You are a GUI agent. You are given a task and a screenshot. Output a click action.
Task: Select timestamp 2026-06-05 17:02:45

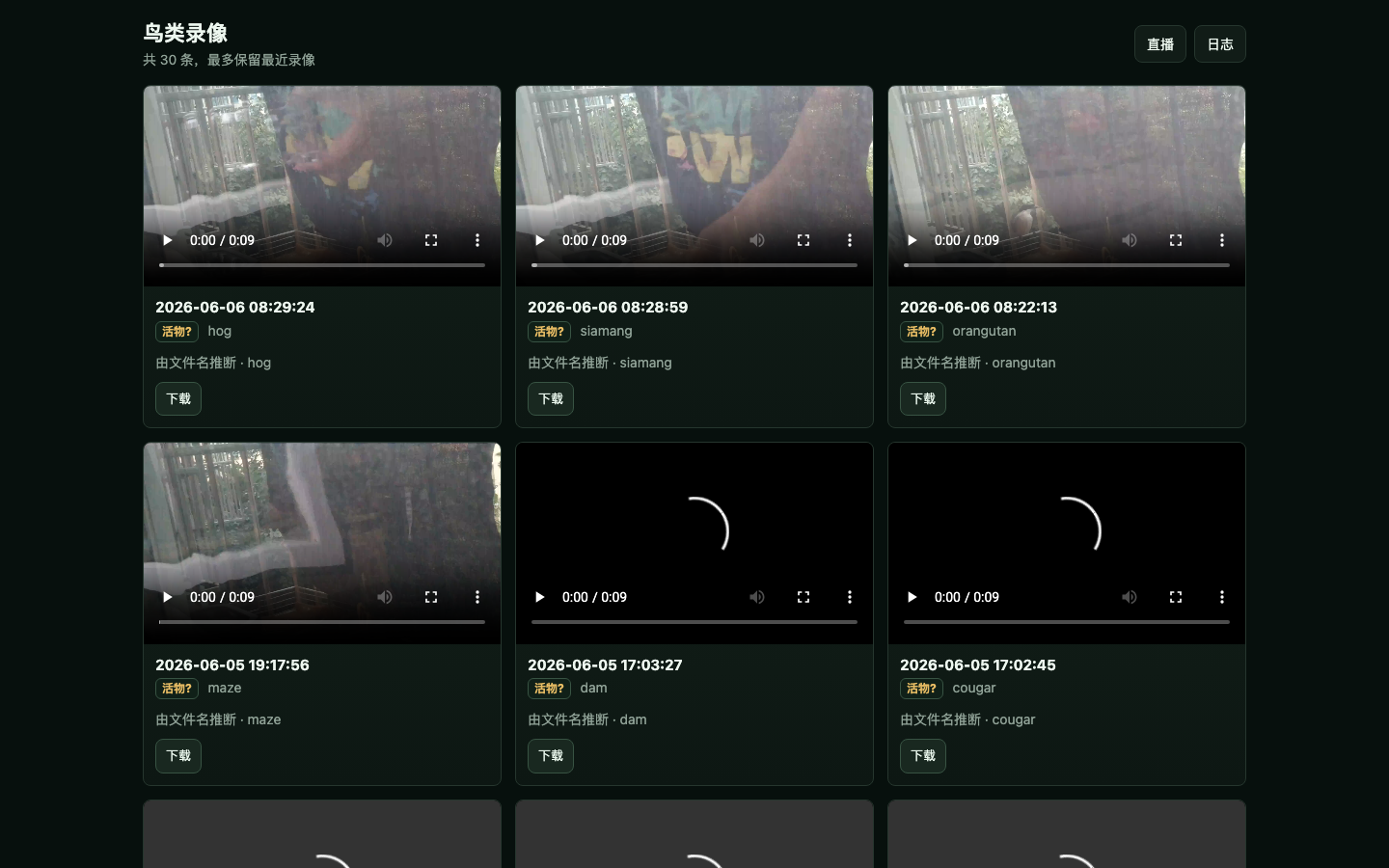pos(978,665)
